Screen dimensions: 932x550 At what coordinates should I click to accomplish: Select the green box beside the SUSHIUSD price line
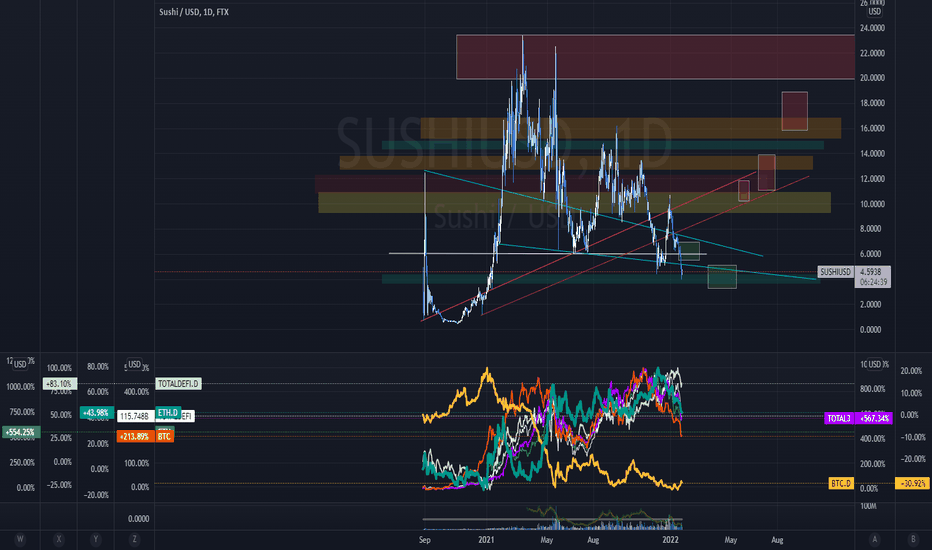(x=722, y=277)
